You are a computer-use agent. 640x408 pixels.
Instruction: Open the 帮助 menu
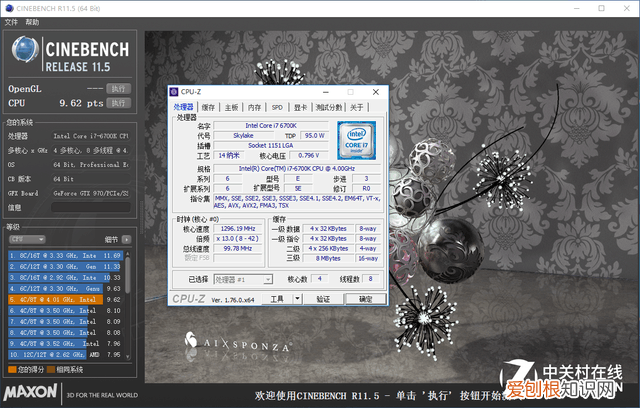click(33, 22)
